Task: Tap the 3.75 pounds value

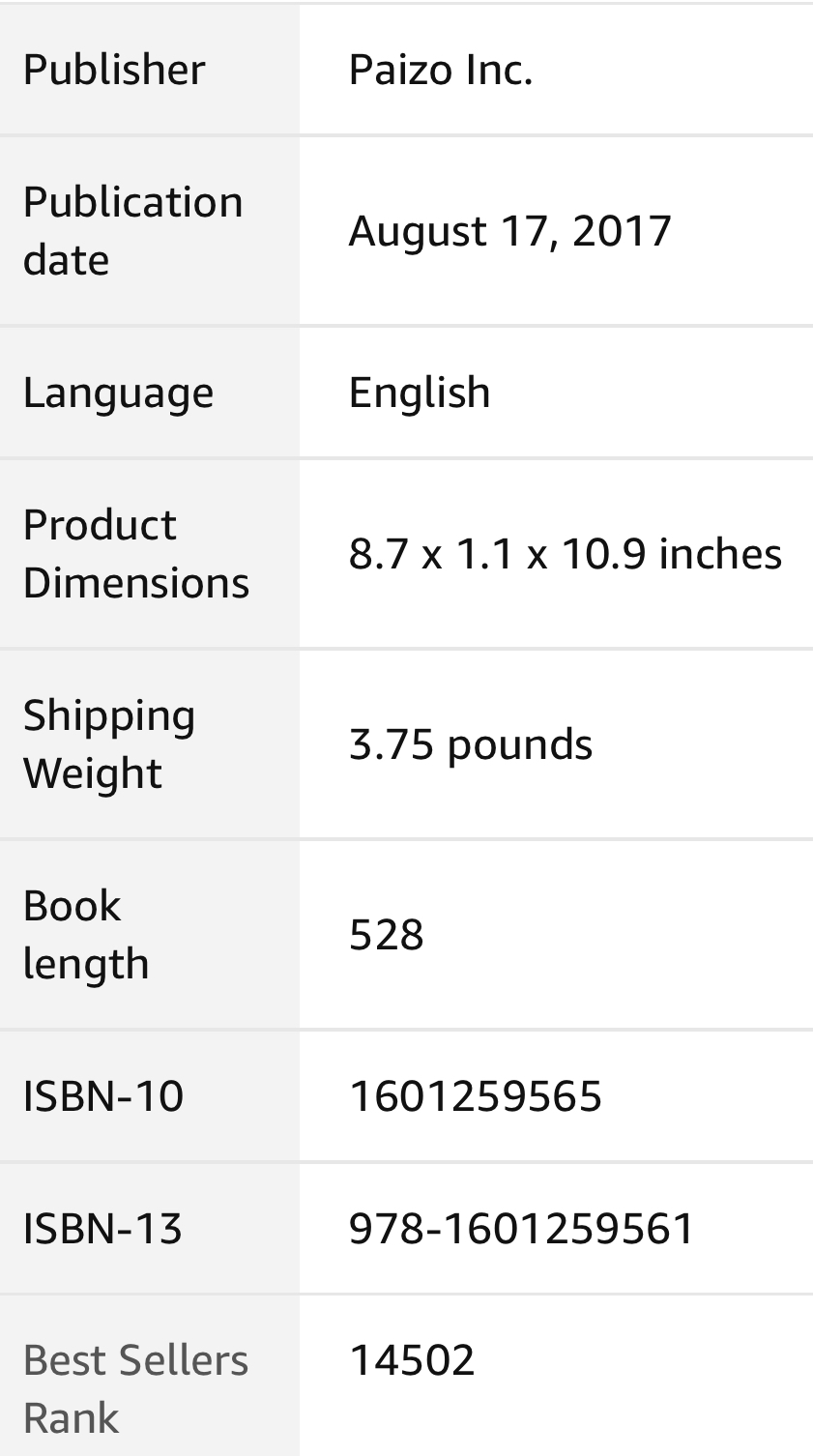Action: click(471, 745)
